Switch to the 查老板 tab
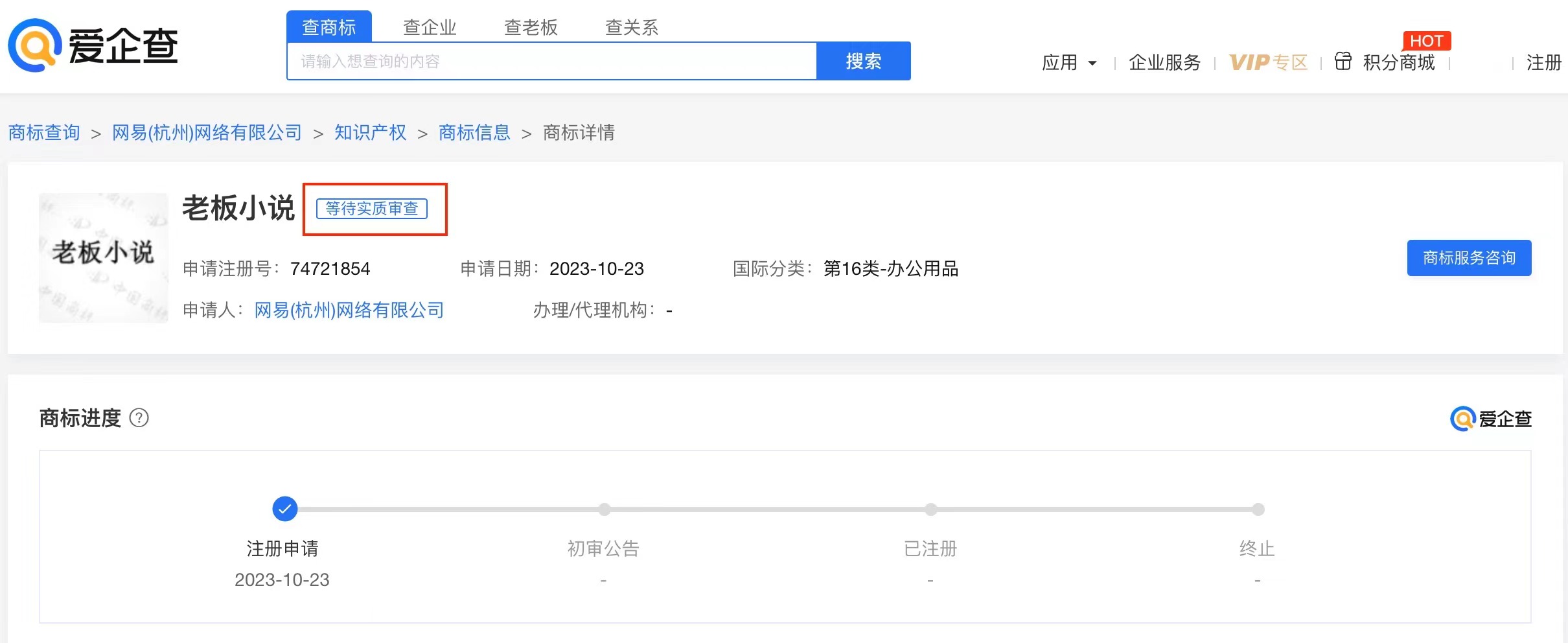This screenshot has width=1568, height=643. click(x=531, y=27)
